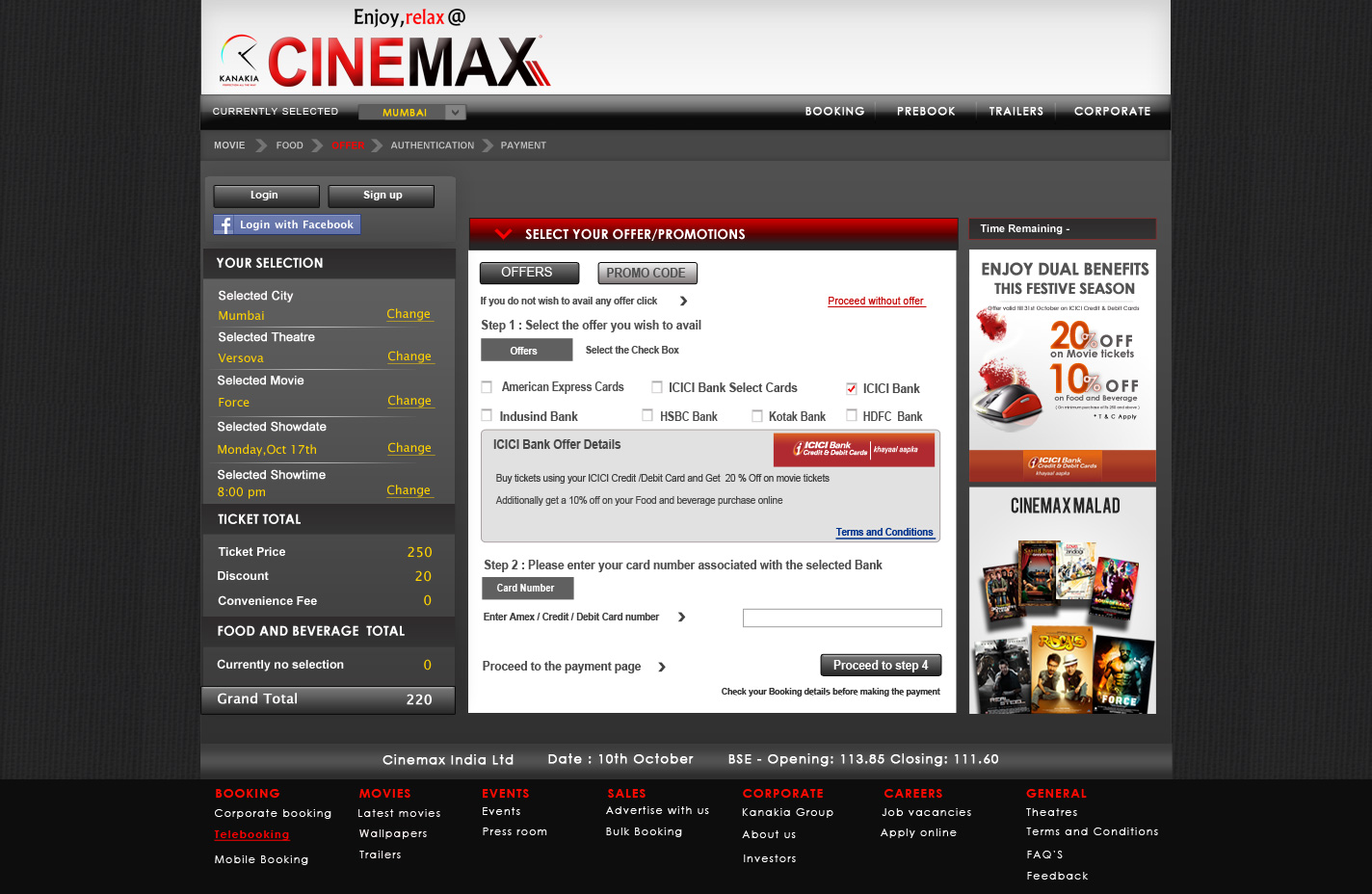Image resolution: width=1372 pixels, height=894 pixels.
Task: Tick the Indusind Bank checkbox
Action: coord(487,415)
